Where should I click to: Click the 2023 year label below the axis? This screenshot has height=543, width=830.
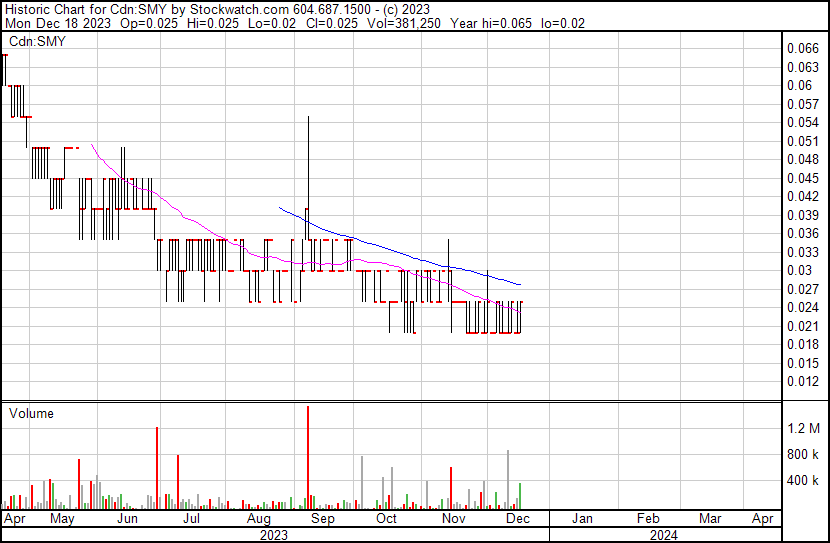pyautogui.click(x=272, y=535)
